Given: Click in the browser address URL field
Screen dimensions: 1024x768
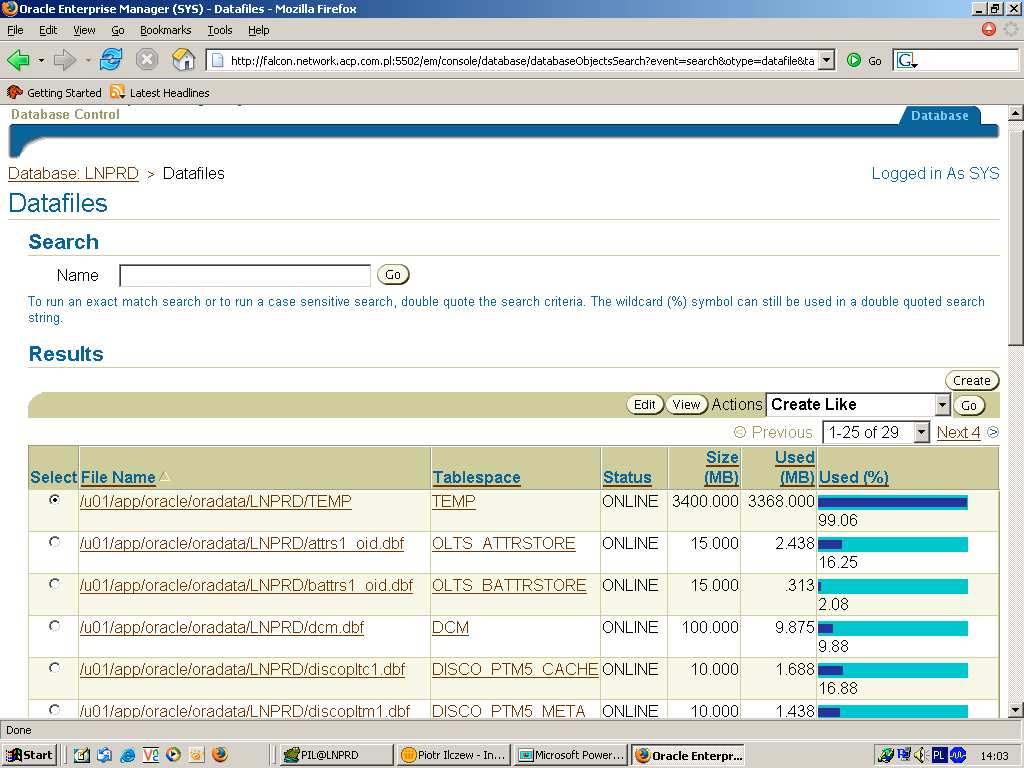Looking at the screenshot, I should [x=521, y=61].
